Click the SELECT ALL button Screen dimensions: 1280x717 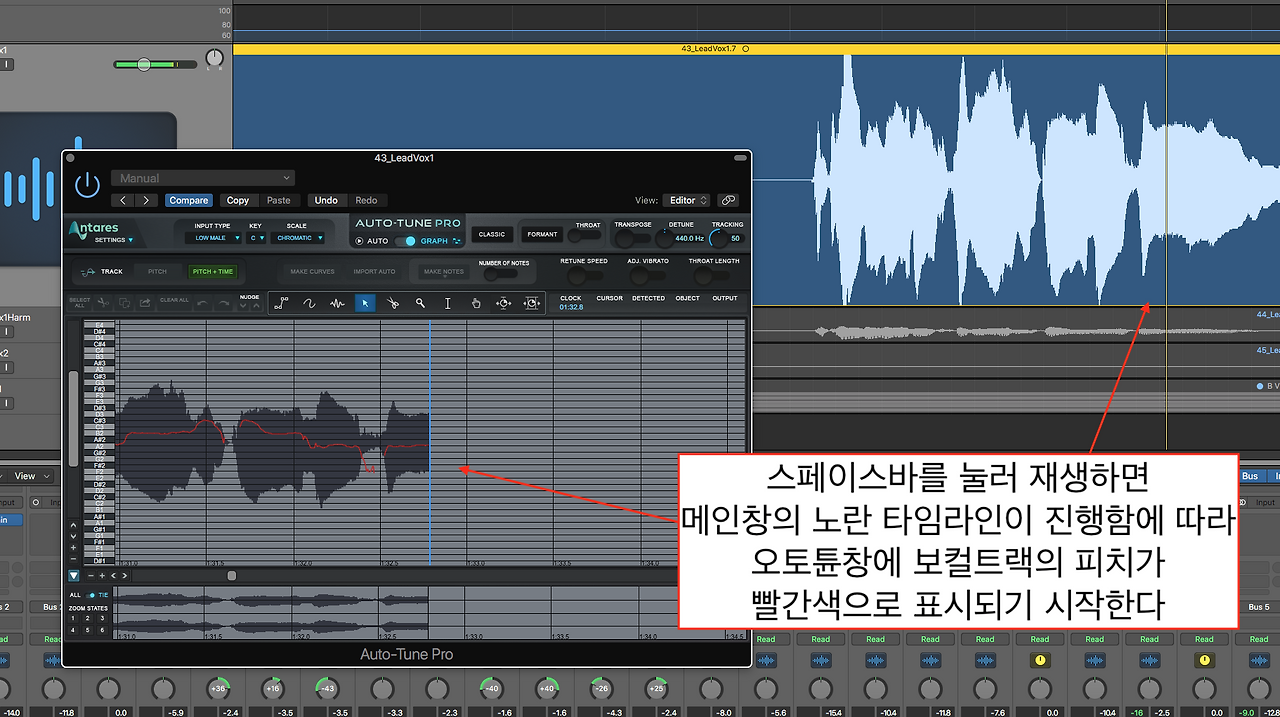coord(79,302)
